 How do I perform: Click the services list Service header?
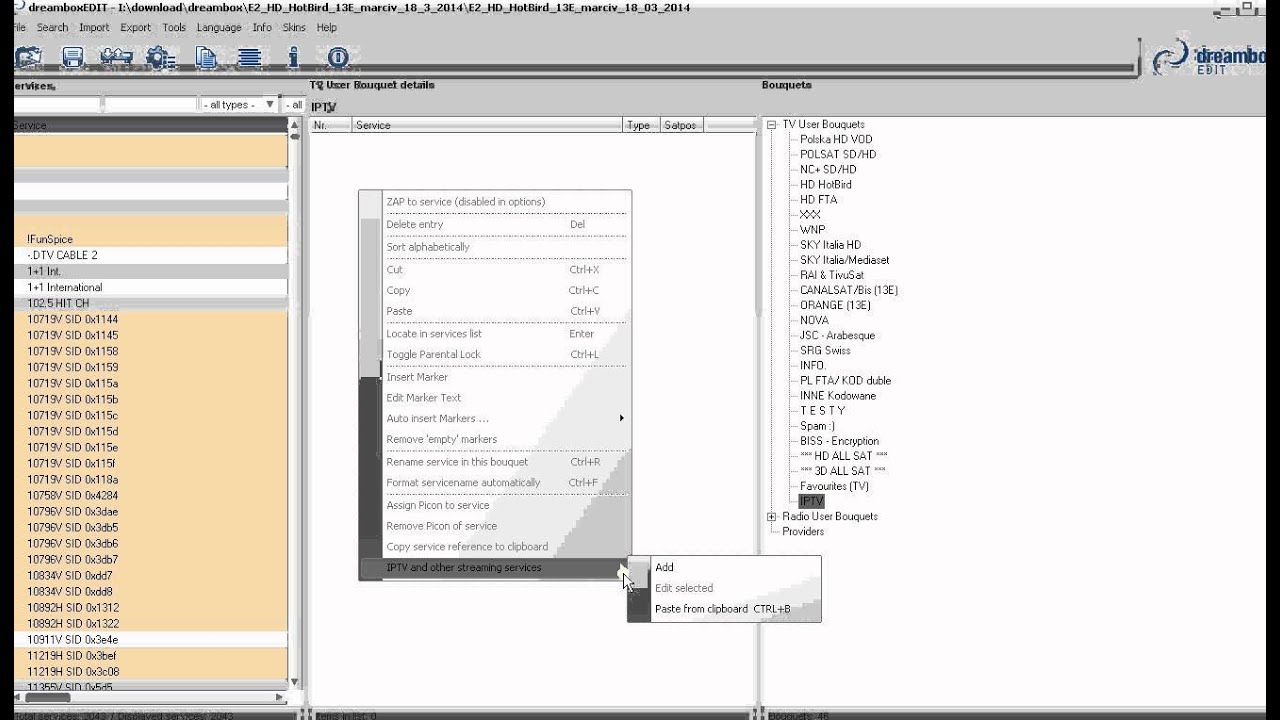(150, 125)
